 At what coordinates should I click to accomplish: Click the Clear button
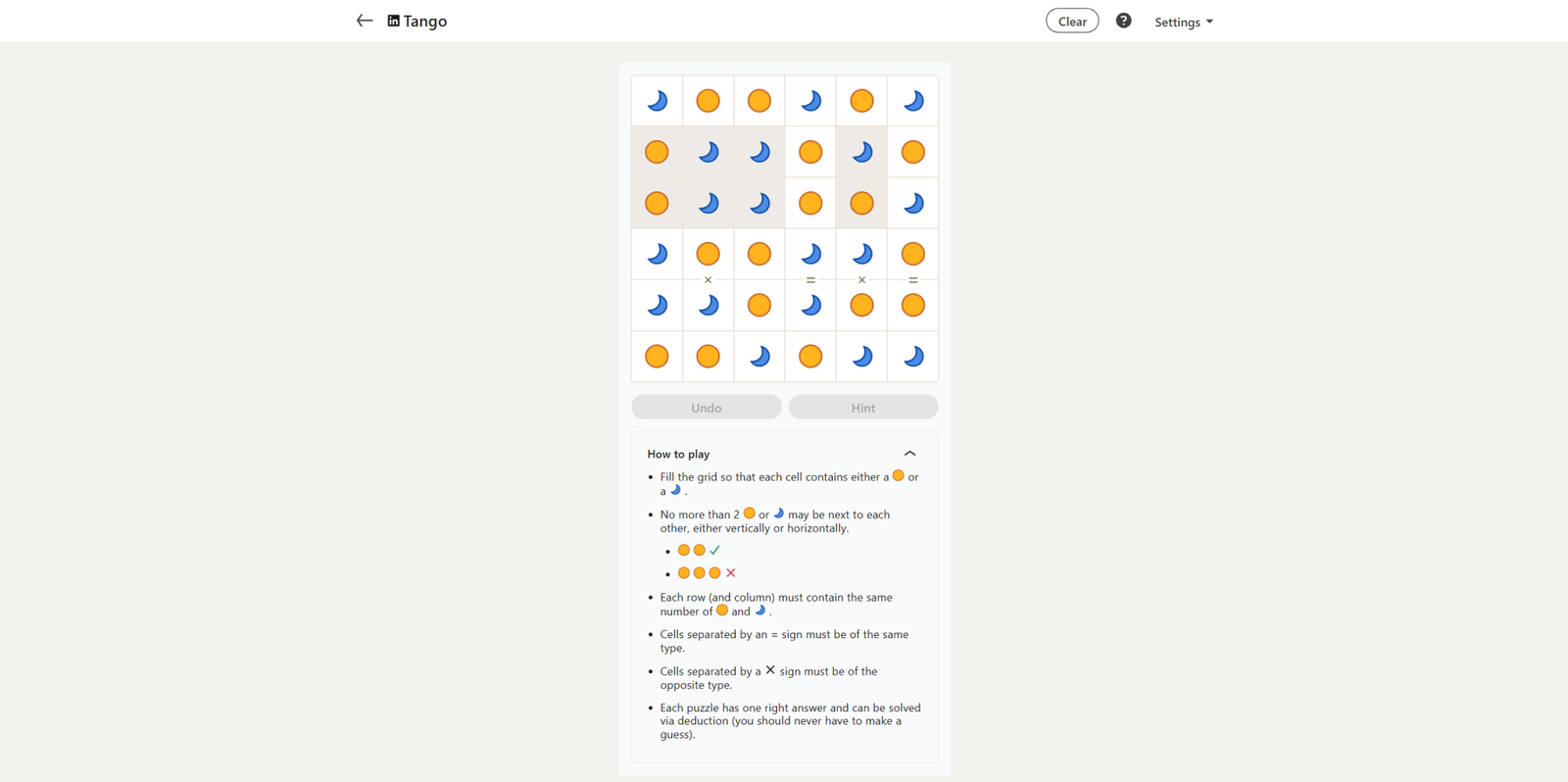1072,21
